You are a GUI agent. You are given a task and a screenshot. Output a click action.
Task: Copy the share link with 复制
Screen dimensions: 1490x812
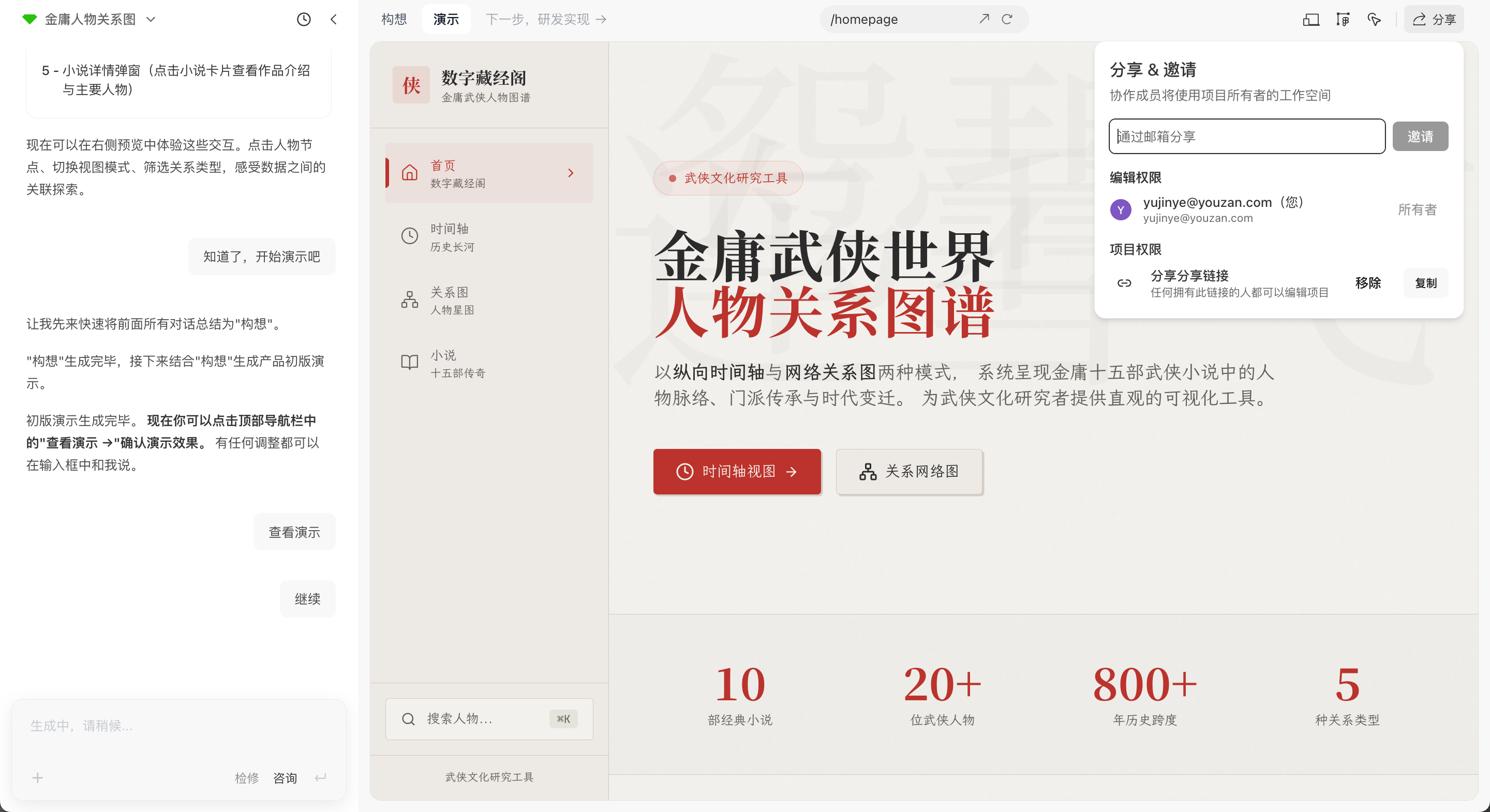coord(1426,283)
